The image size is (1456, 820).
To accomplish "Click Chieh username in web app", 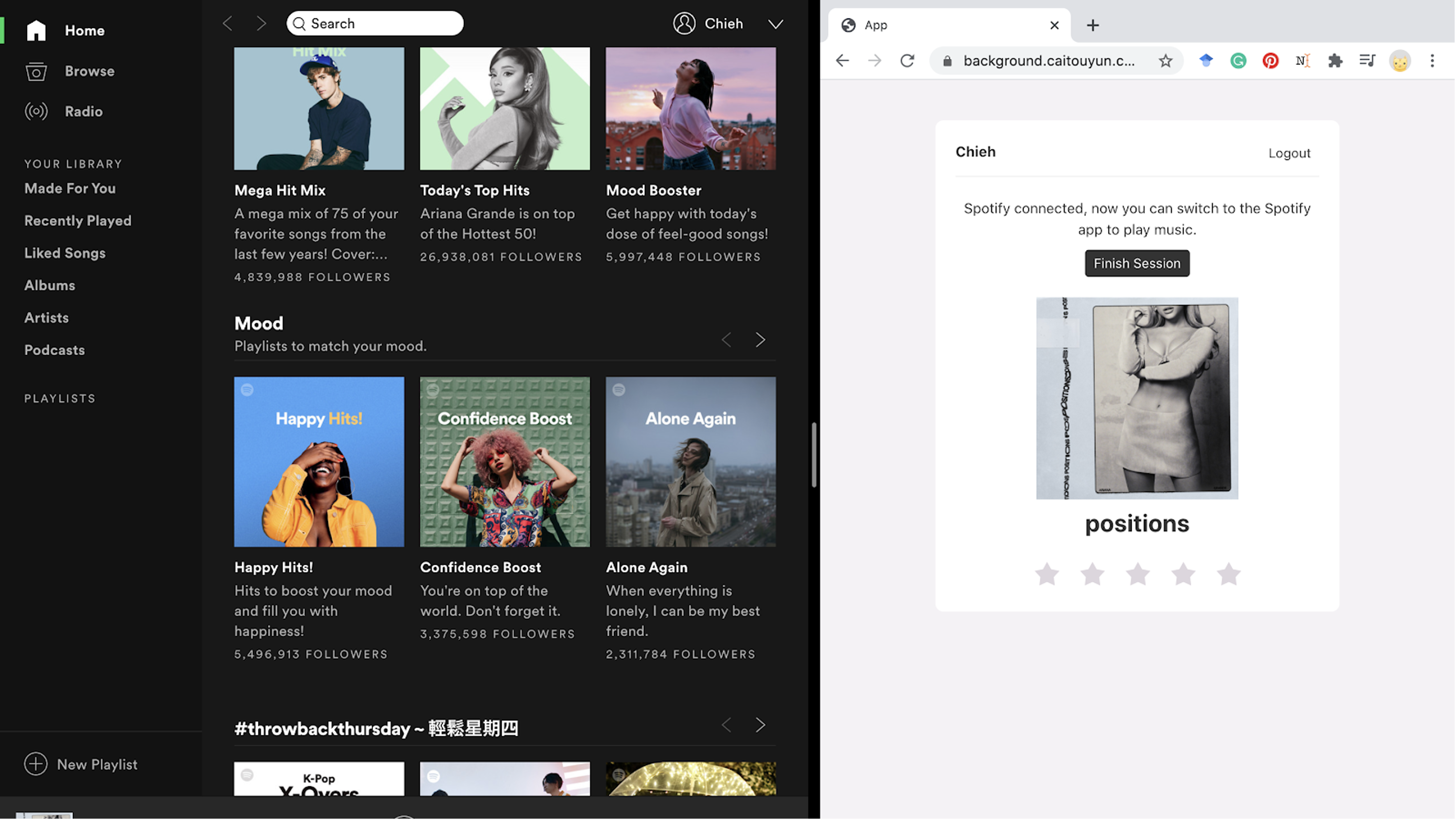I will point(975,152).
